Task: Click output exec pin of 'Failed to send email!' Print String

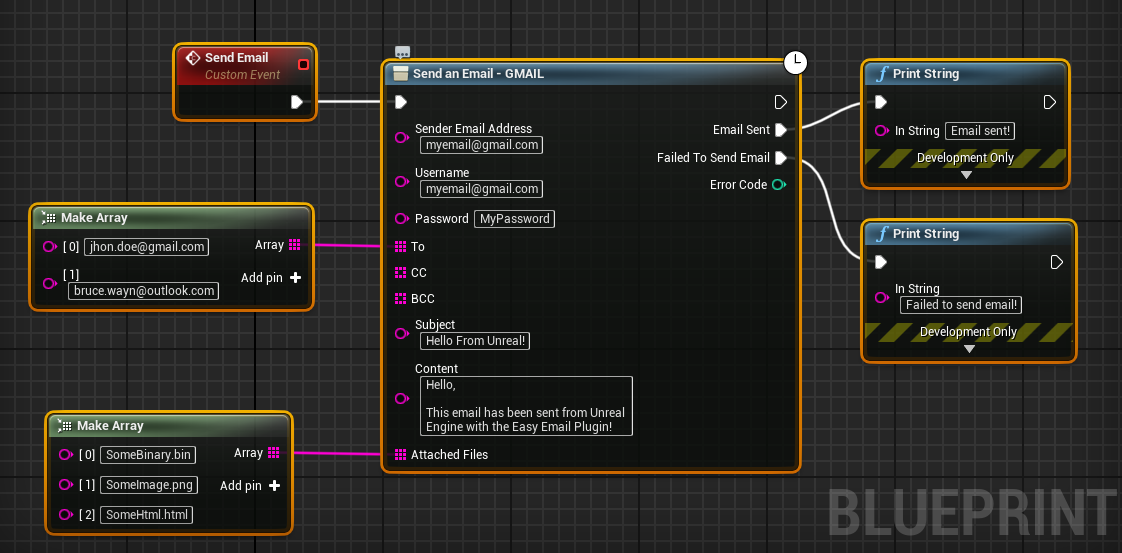Action: [1057, 262]
